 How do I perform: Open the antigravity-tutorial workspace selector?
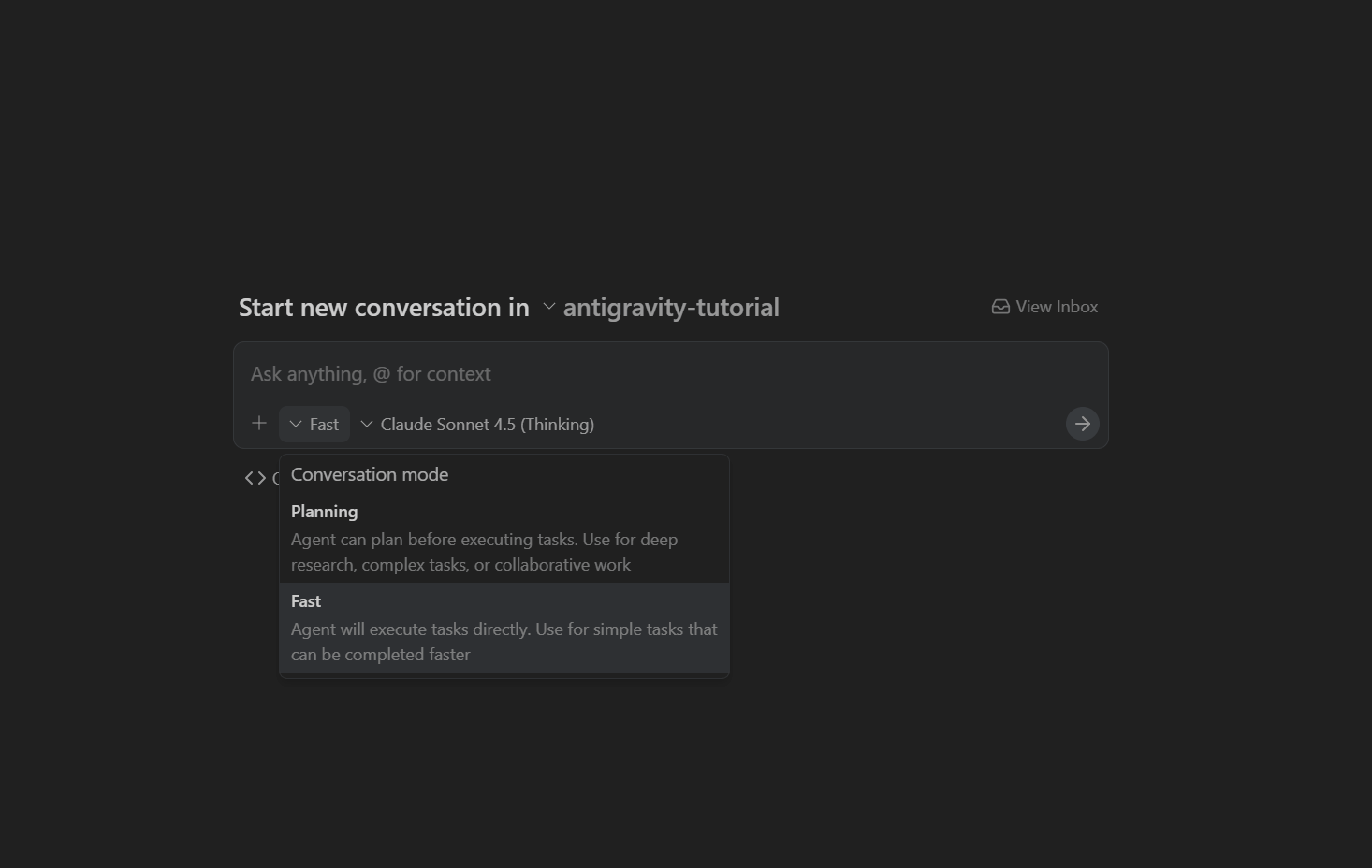670,308
